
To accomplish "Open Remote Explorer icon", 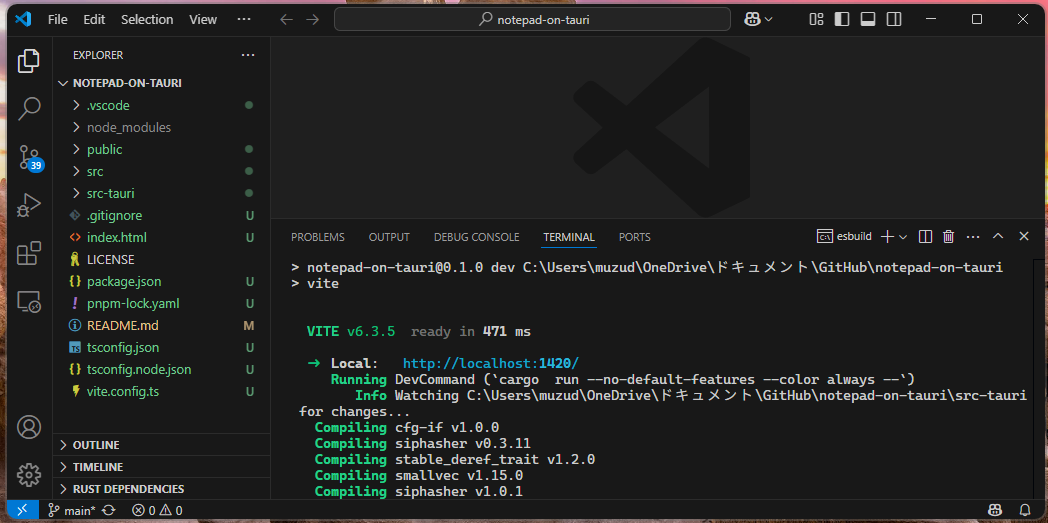I will click(29, 302).
